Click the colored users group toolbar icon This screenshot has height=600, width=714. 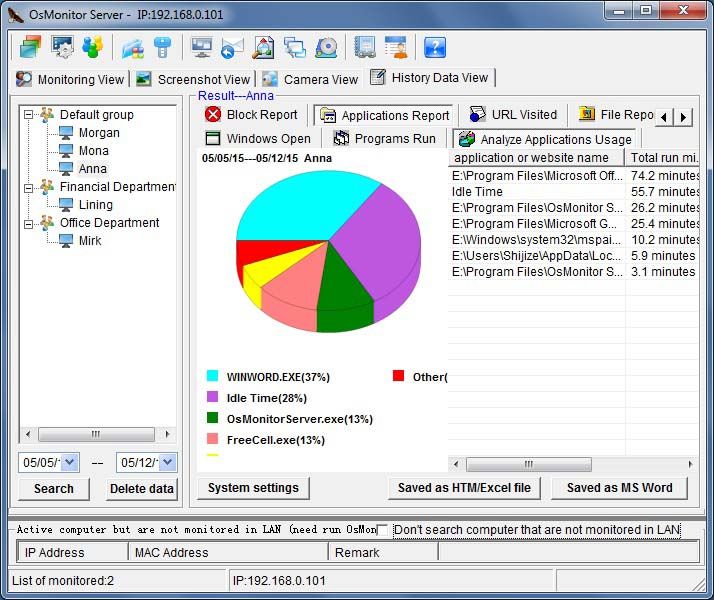pos(92,47)
